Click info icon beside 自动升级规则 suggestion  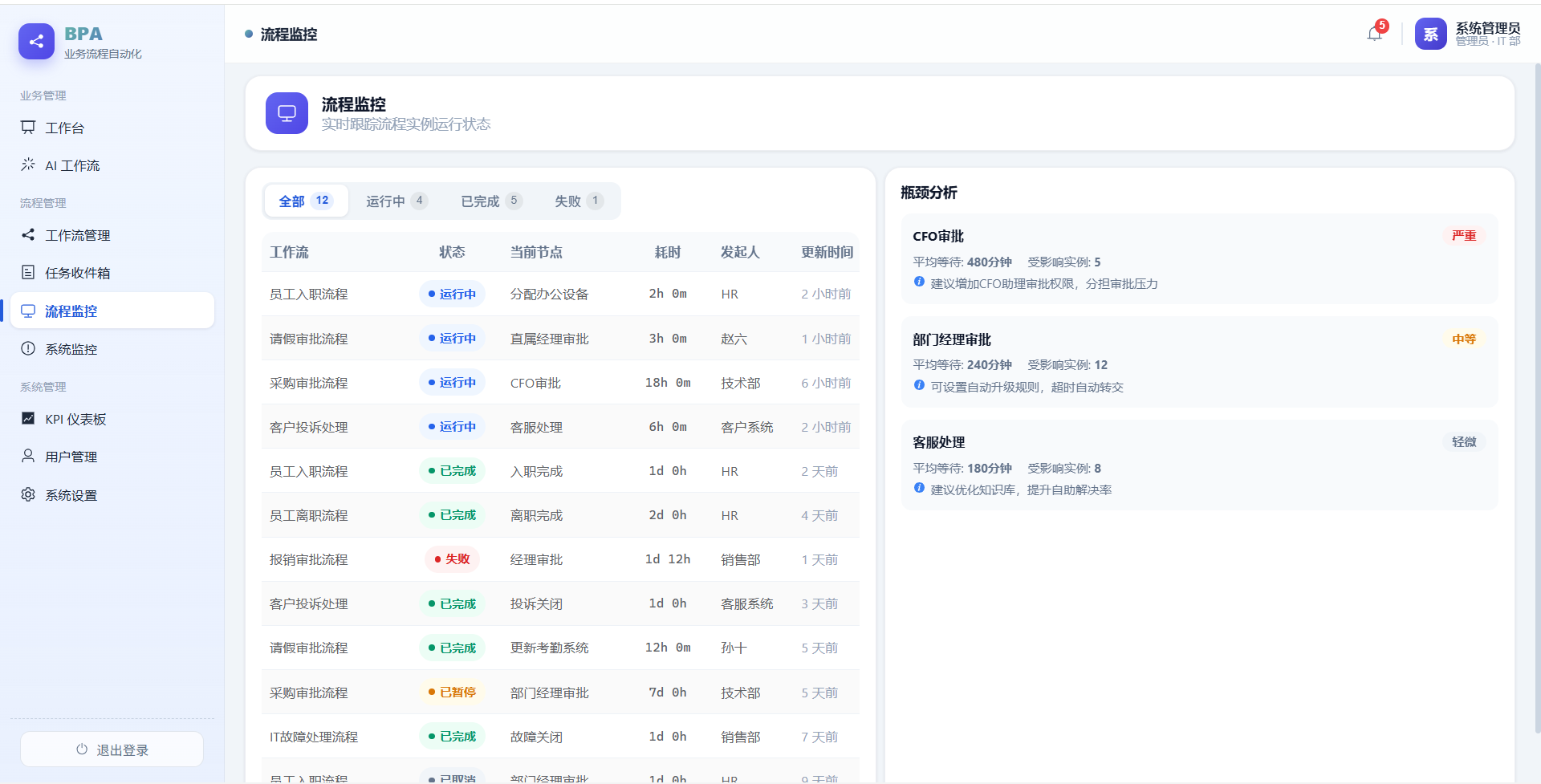919,385
